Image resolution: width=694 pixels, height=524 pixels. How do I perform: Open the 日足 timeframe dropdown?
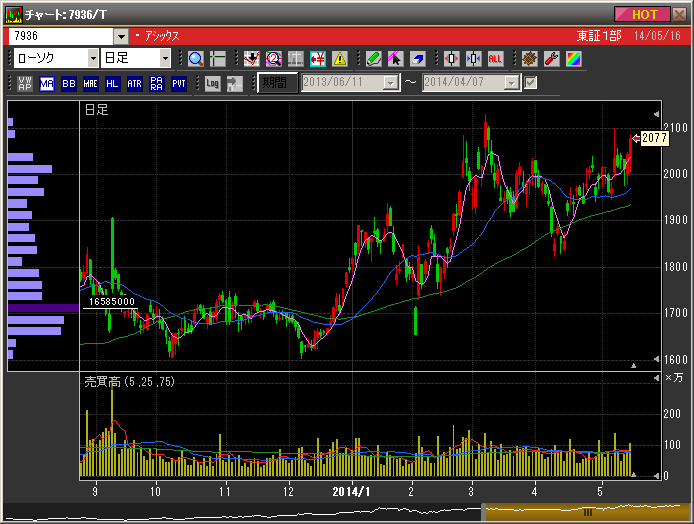pyautogui.click(x=165, y=59)
